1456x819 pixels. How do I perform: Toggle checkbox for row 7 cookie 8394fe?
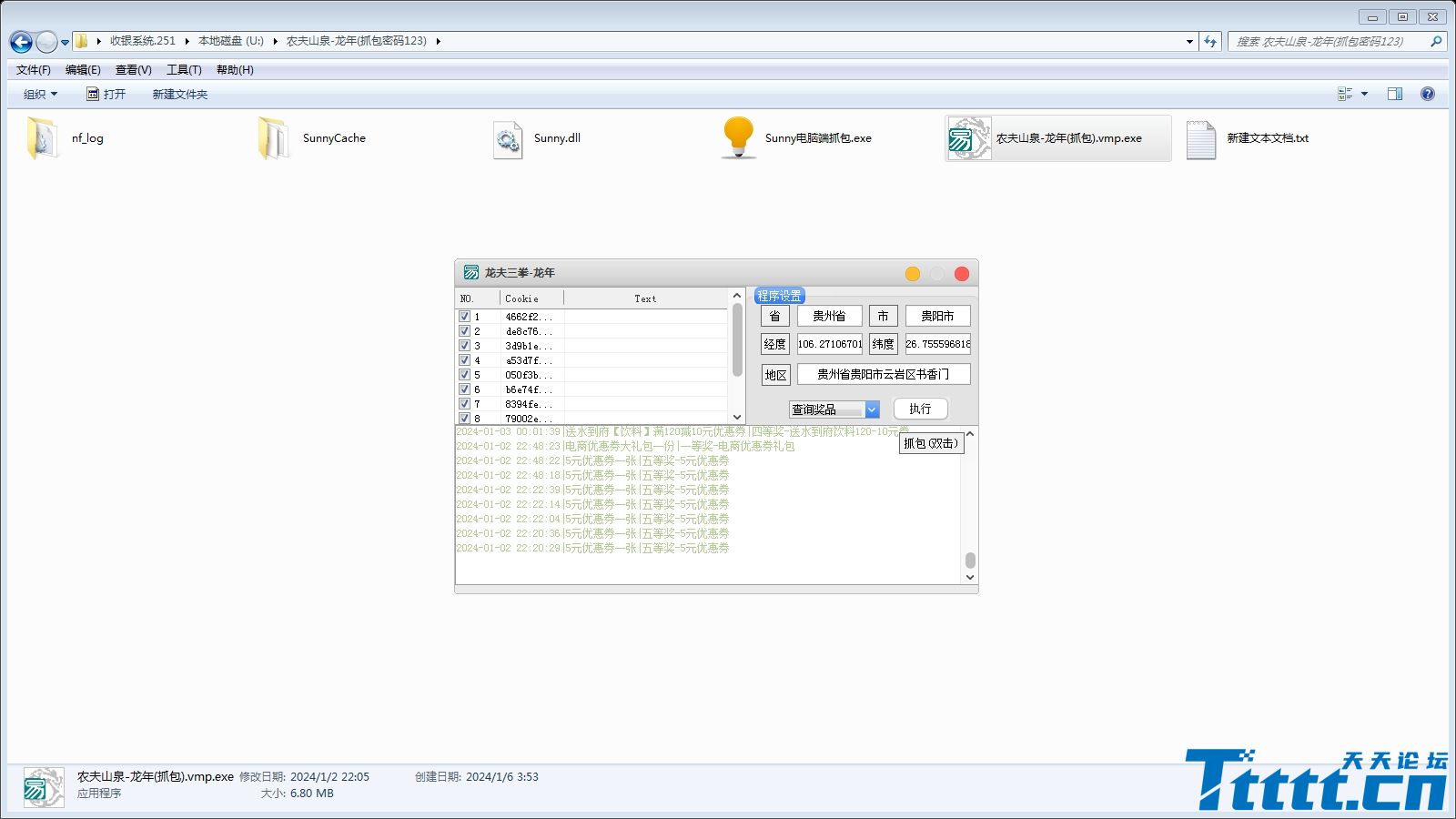[x=464, y=404]
